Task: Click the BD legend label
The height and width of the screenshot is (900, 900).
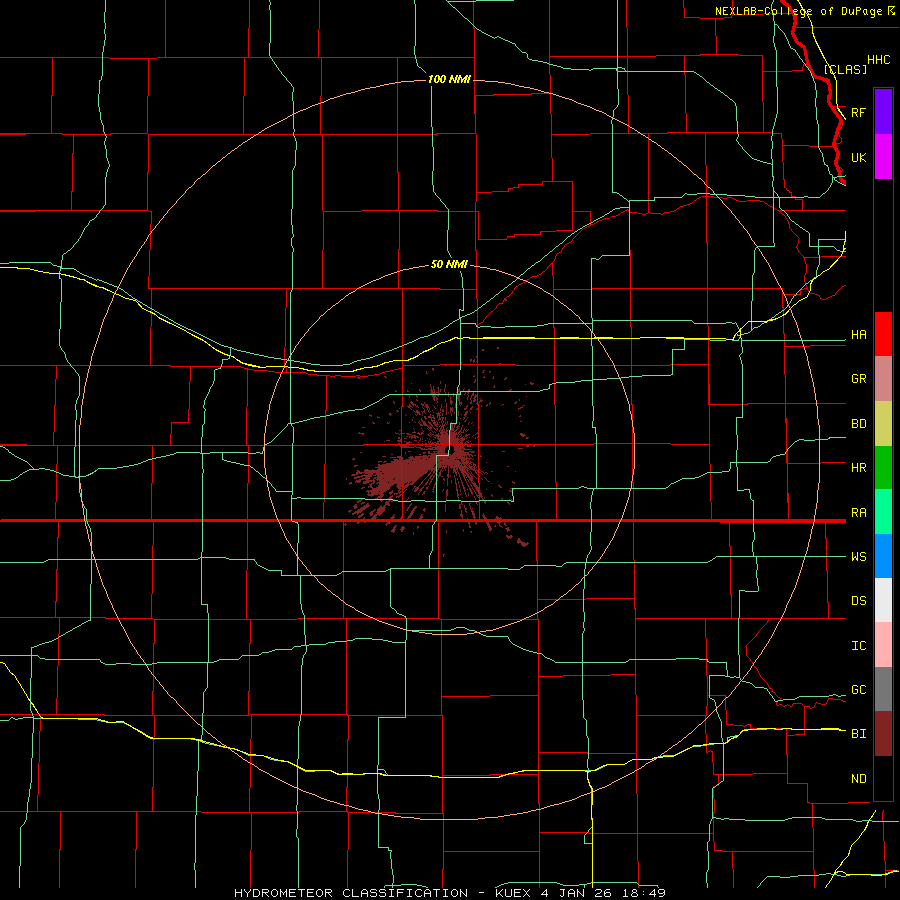Action: (x=858, y=424)
